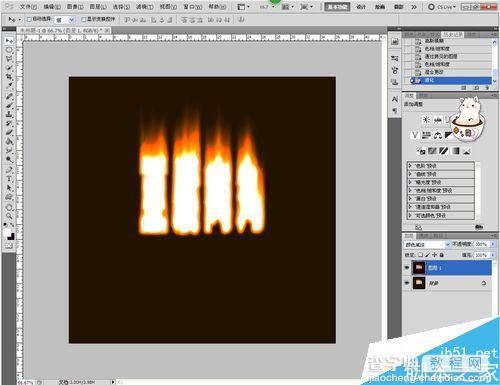Viewport: 500px width, 385px height.
Task: Select the Horizontal Type tool
Action: 9,179
